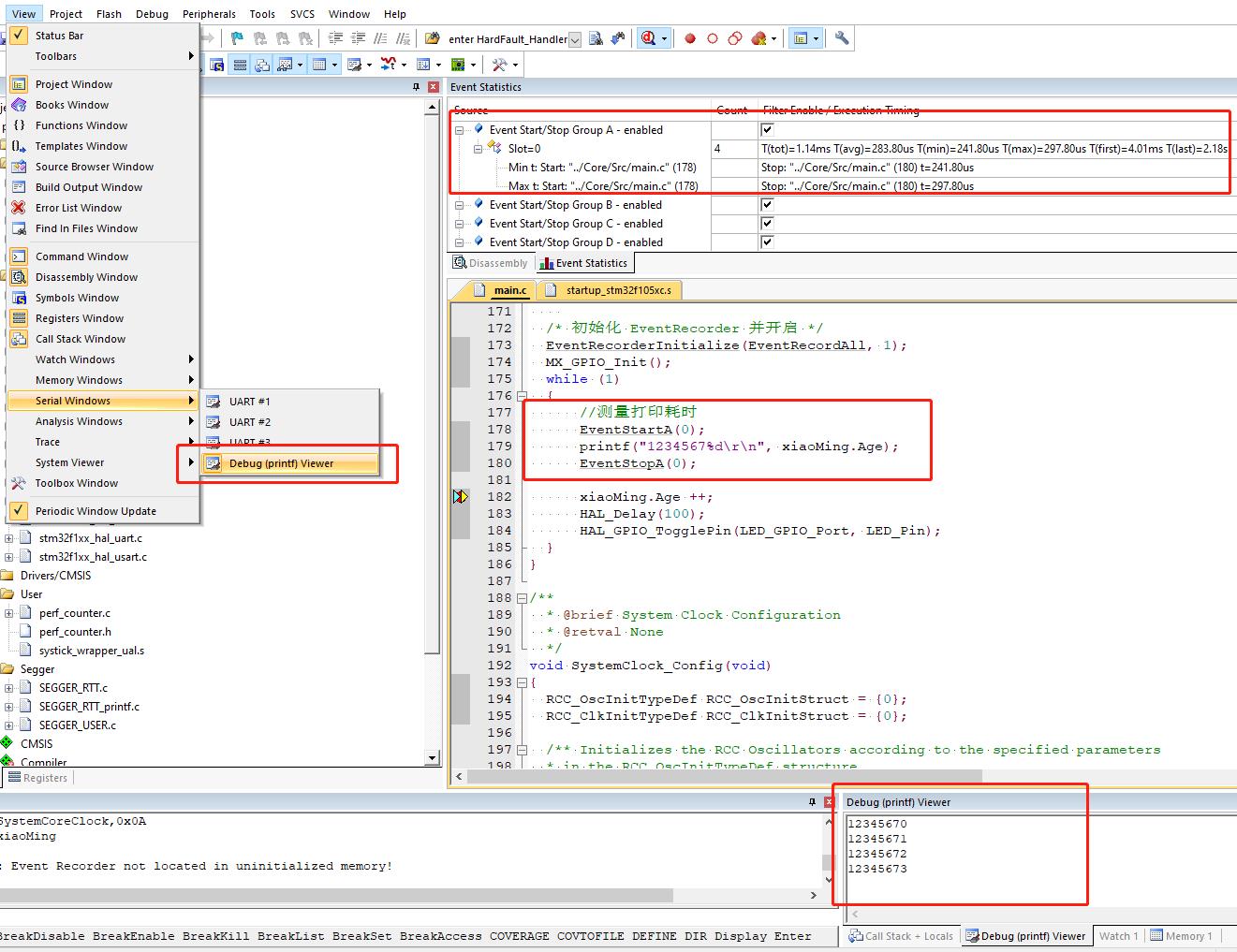Open debug session icon dropdown arrow
Image resolution: width=1237 pixels, height=952 pixels.
tap(665, 39)
